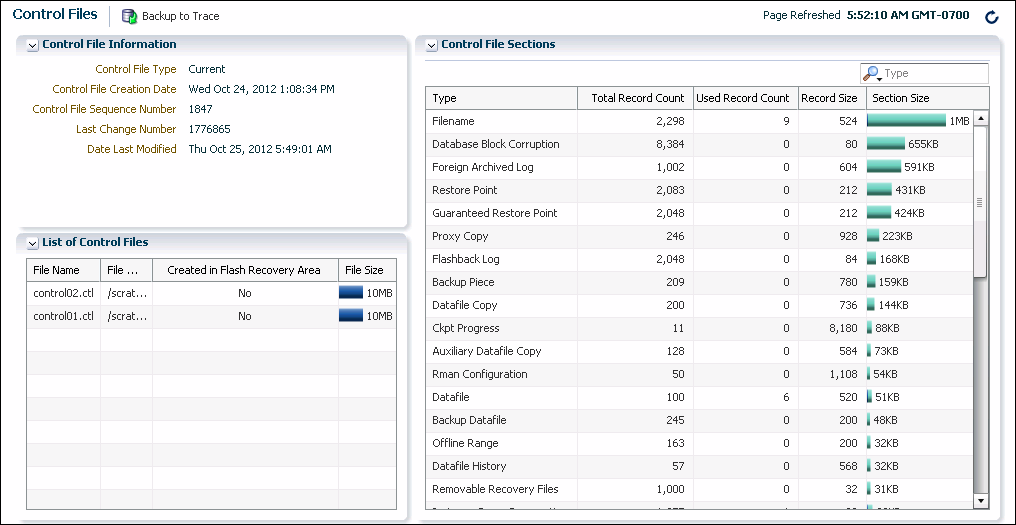Click the page refresh icon
1016x525 pixels.
click(991, 17)
